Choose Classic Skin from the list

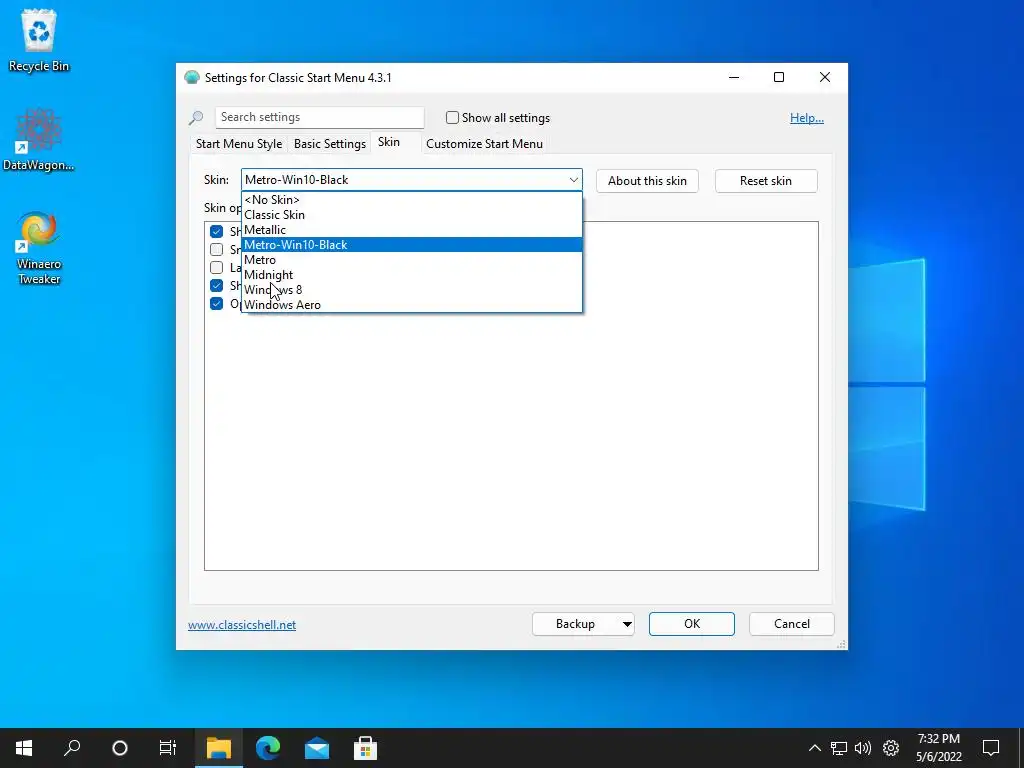point(411,215)
